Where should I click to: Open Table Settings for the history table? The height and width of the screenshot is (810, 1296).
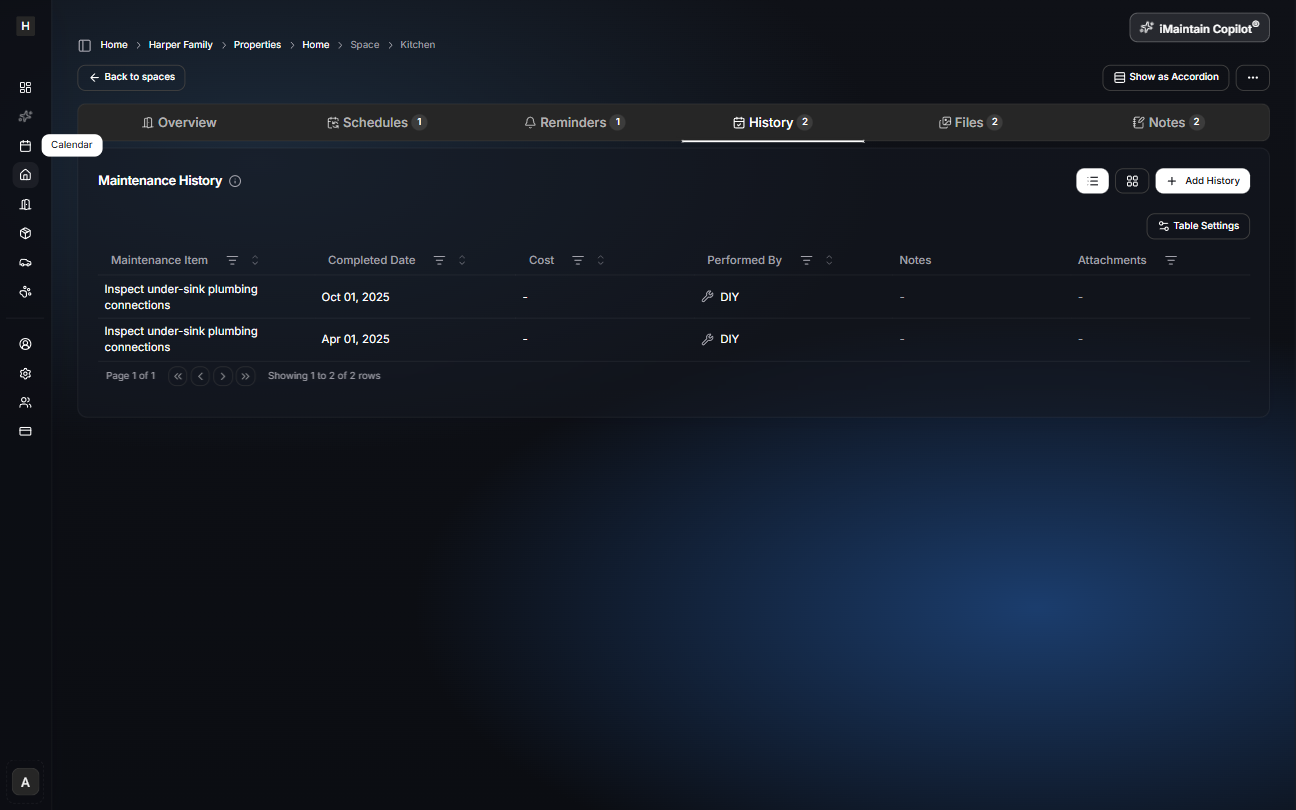1198,226
